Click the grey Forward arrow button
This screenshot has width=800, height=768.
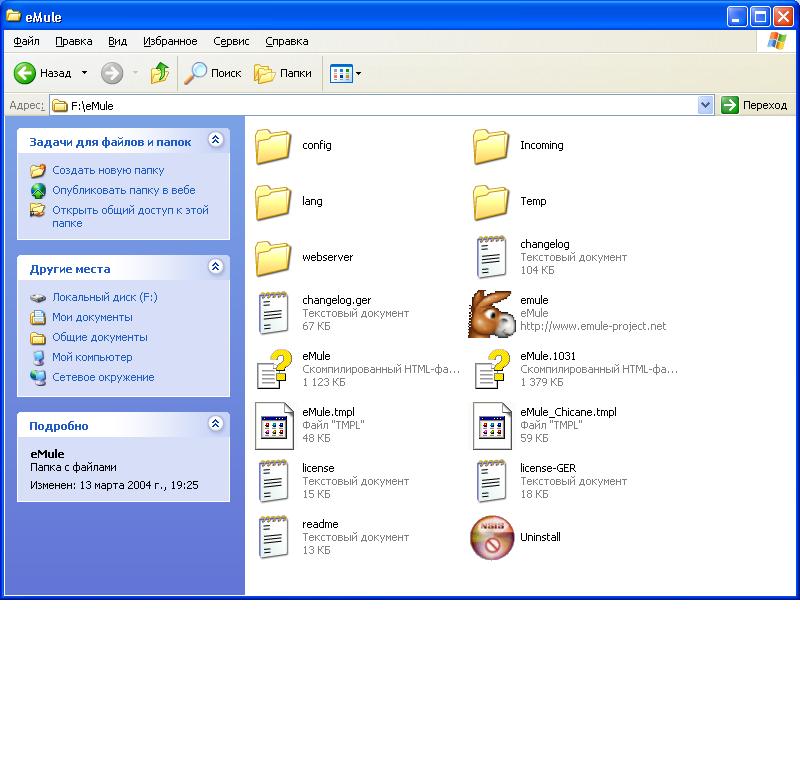pyautogui.click(x=112, y=73)
